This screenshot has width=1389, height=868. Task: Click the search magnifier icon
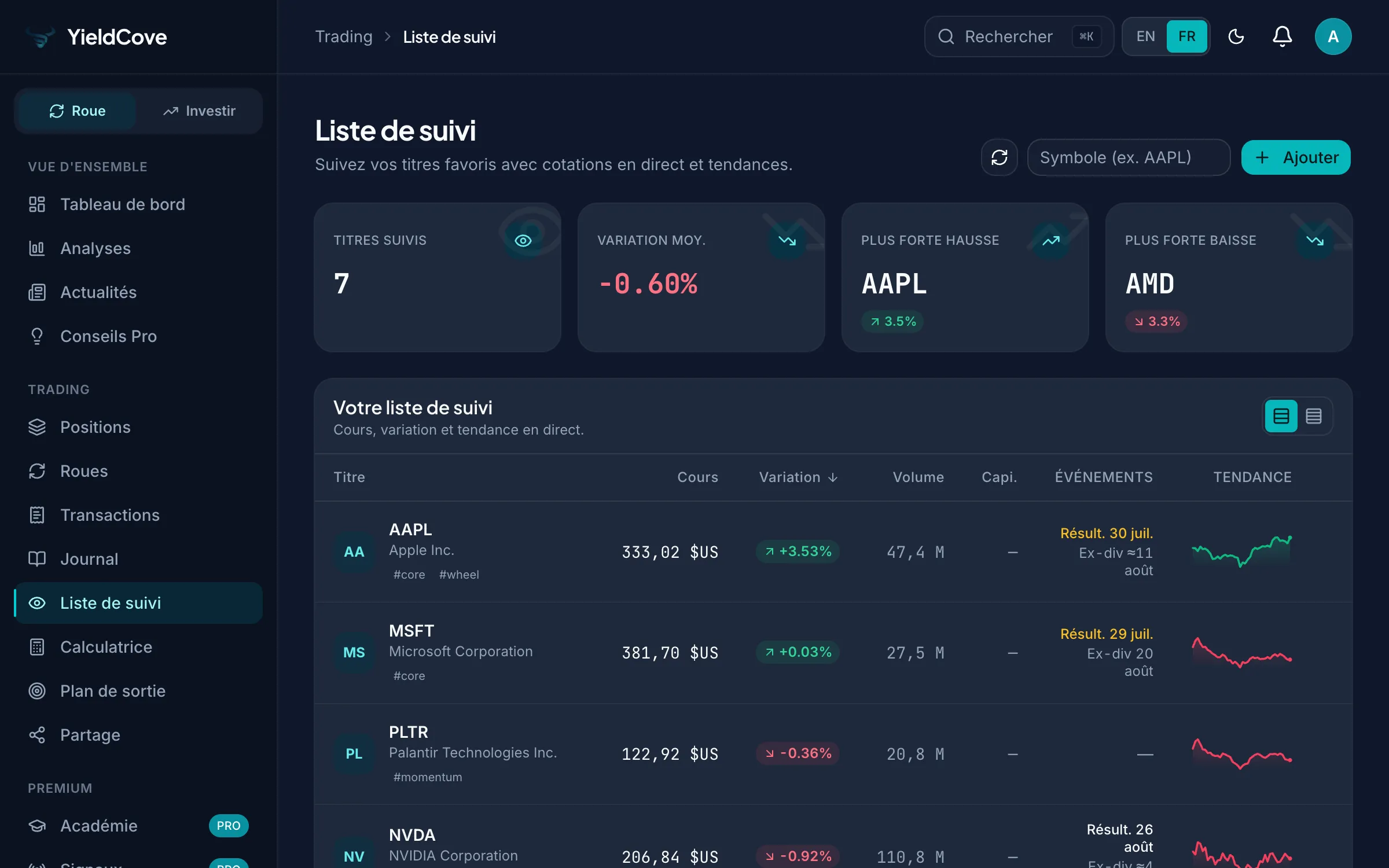pyautogui.click(x=946, y=36)
